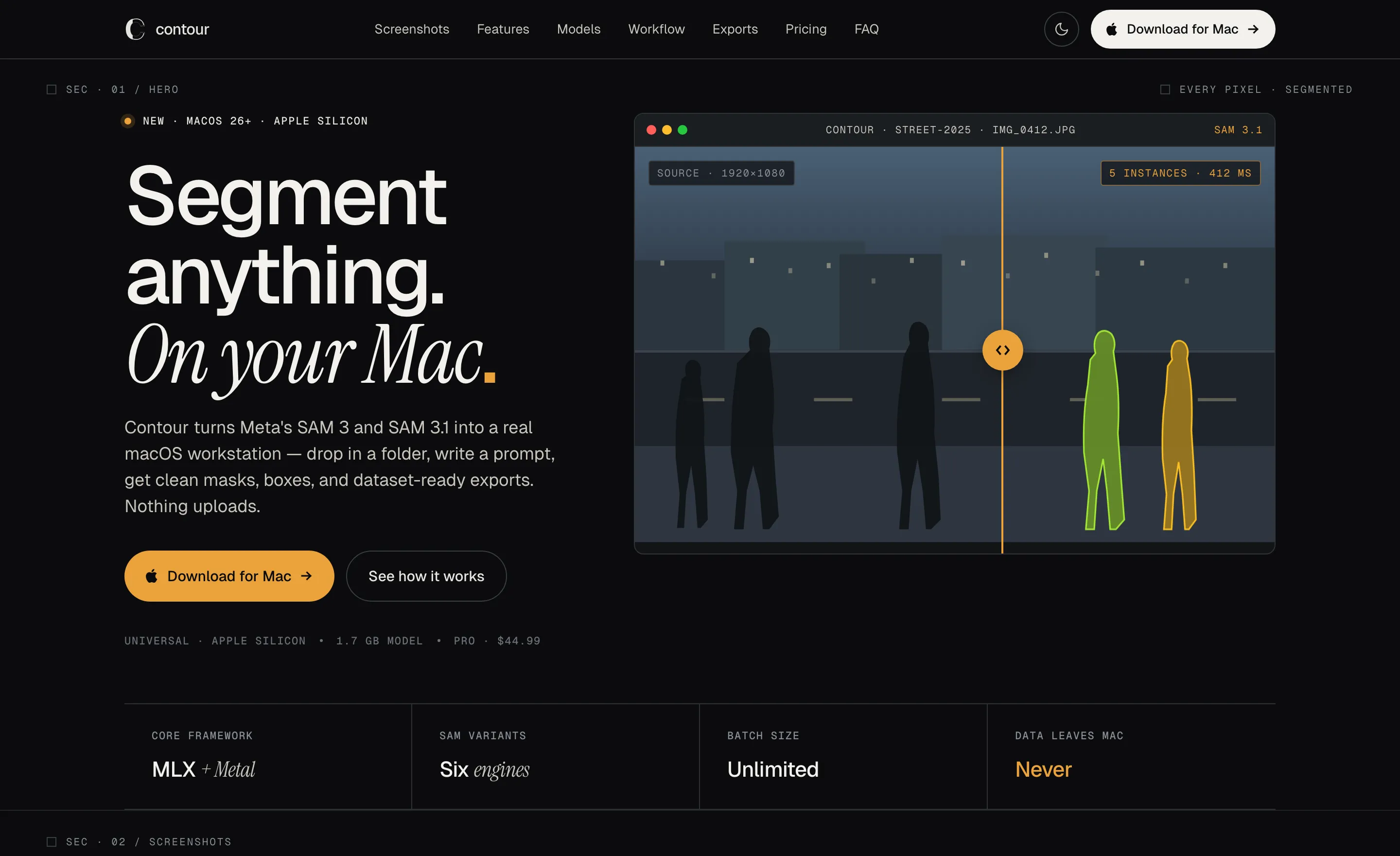Viewport: 1400px width, 856px height.
Task: Click the MLX + Metal stat
Action: coord(203,769)
